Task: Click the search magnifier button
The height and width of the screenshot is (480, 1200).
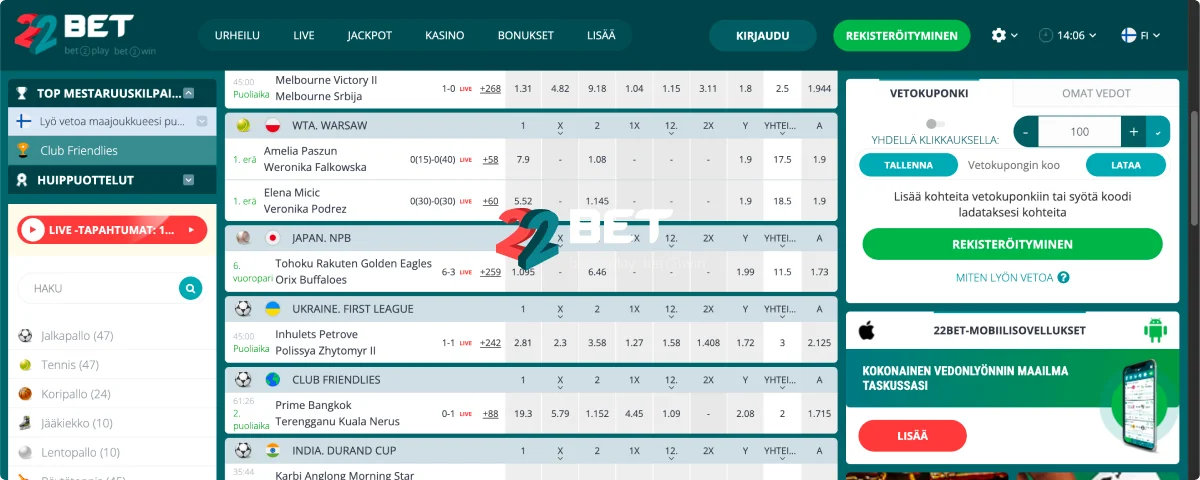Action: pyautogui.click(x=190, y=288)
